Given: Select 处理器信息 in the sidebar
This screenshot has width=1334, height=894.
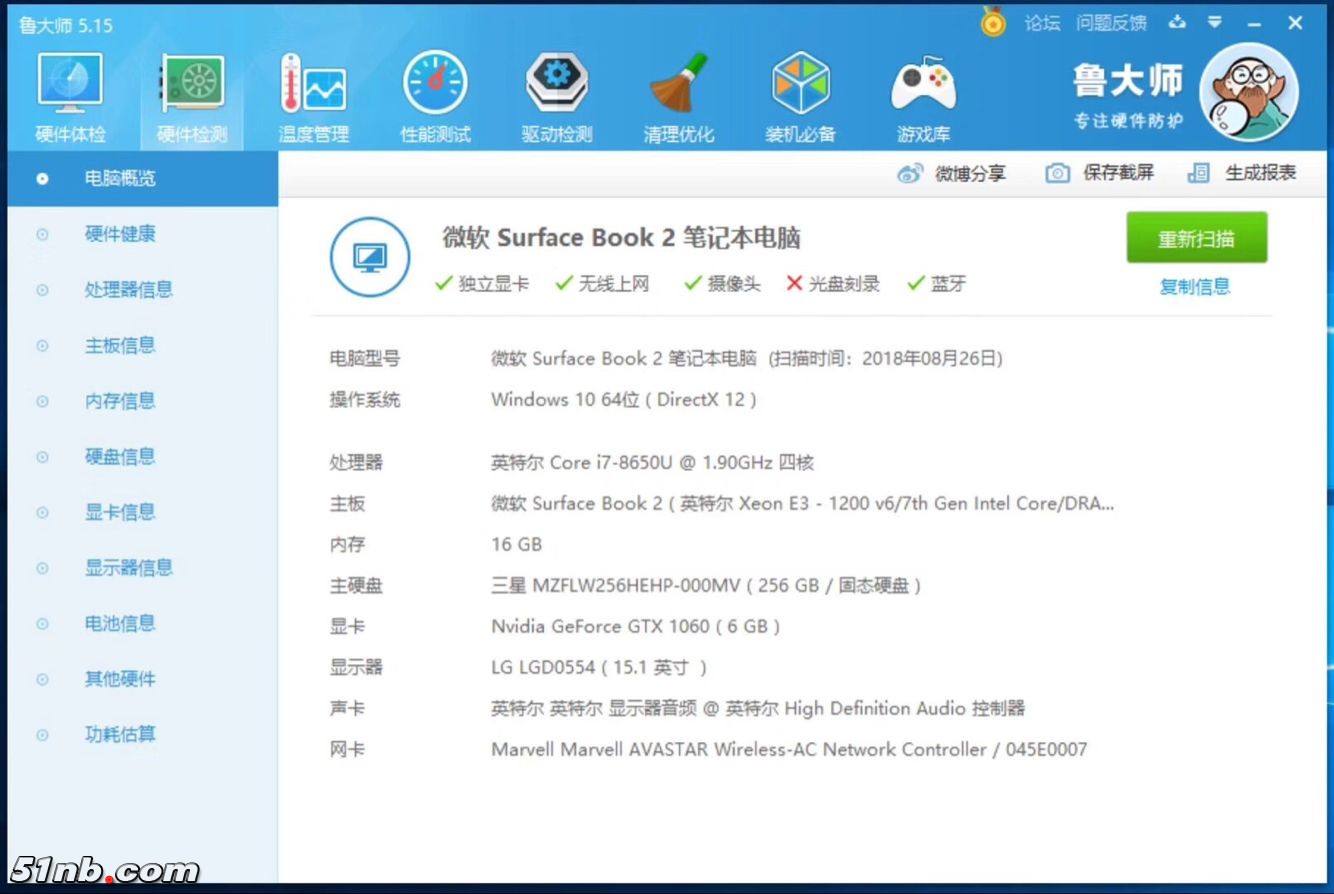Looking at the screenshot, I should coord(128,290).
